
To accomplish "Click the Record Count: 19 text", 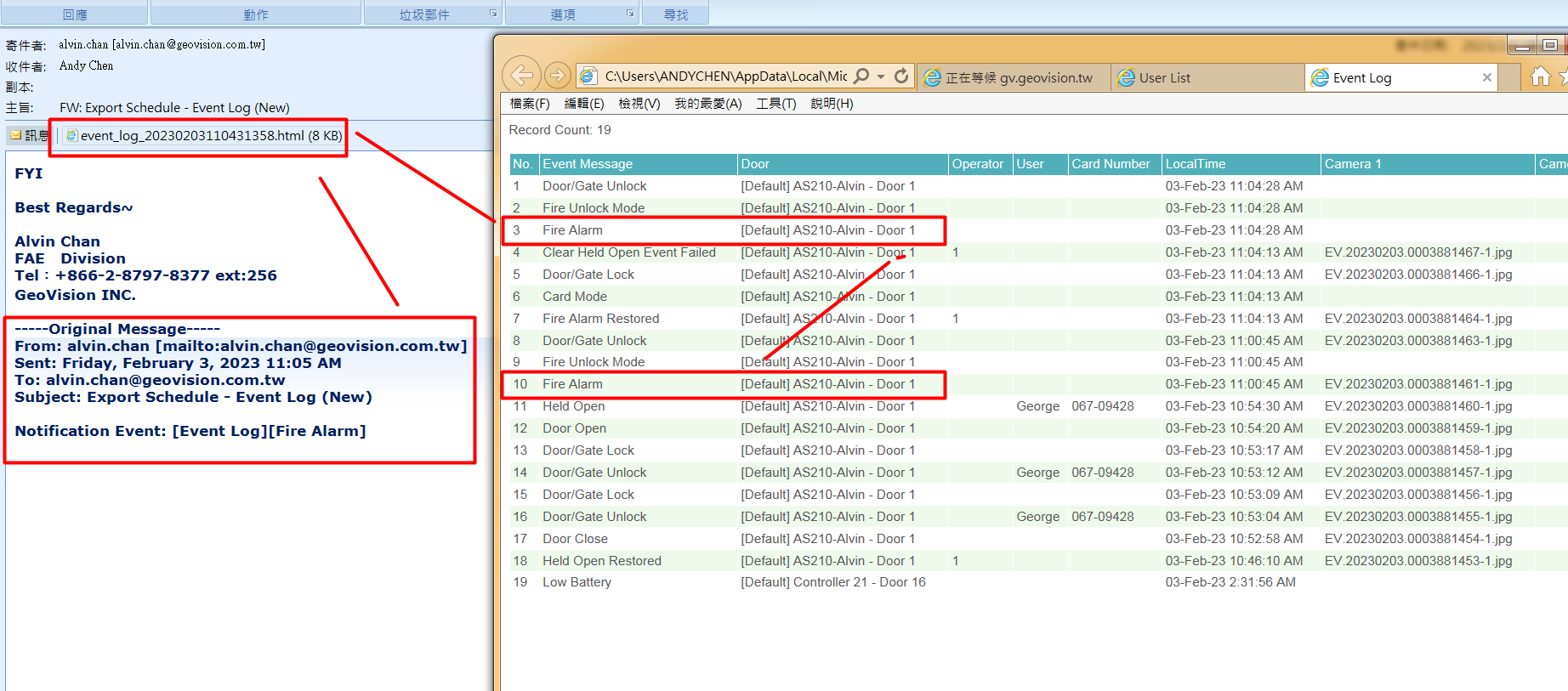I will 560,130.
